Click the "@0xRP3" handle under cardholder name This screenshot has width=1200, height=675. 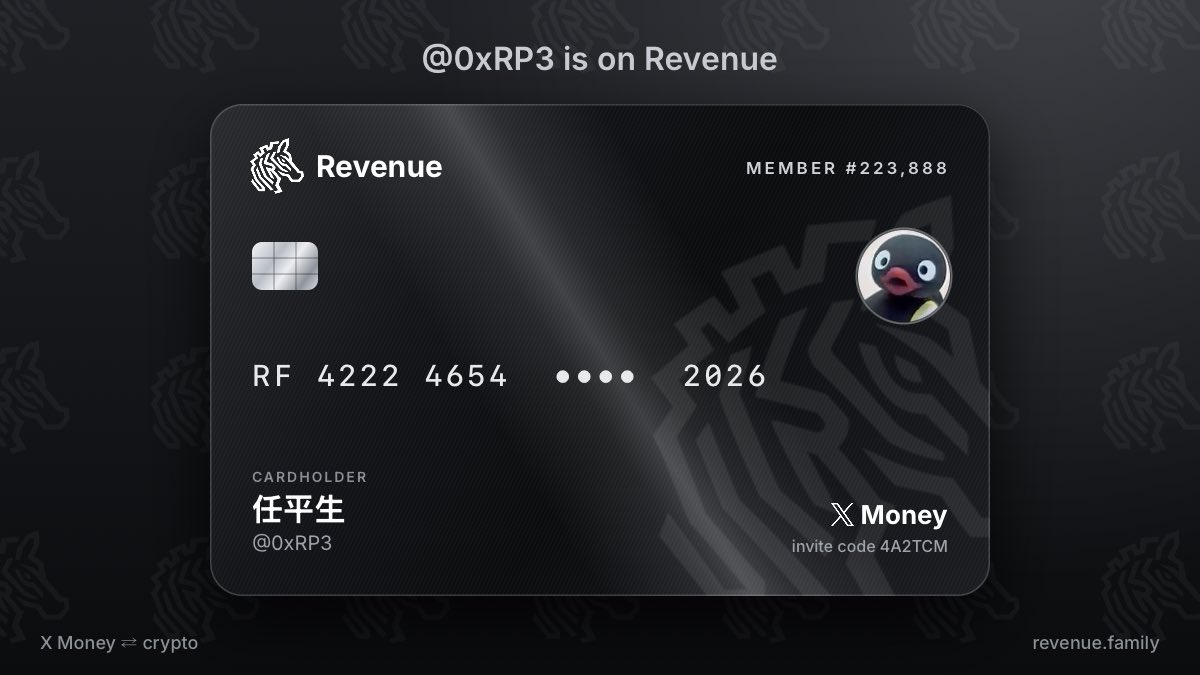tap(292, 543)
